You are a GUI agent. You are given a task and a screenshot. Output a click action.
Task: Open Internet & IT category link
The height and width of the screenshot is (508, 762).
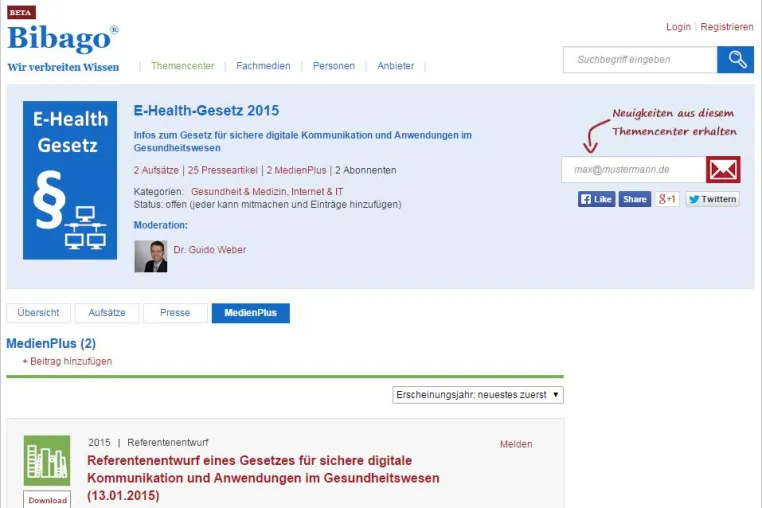(317, 192)
